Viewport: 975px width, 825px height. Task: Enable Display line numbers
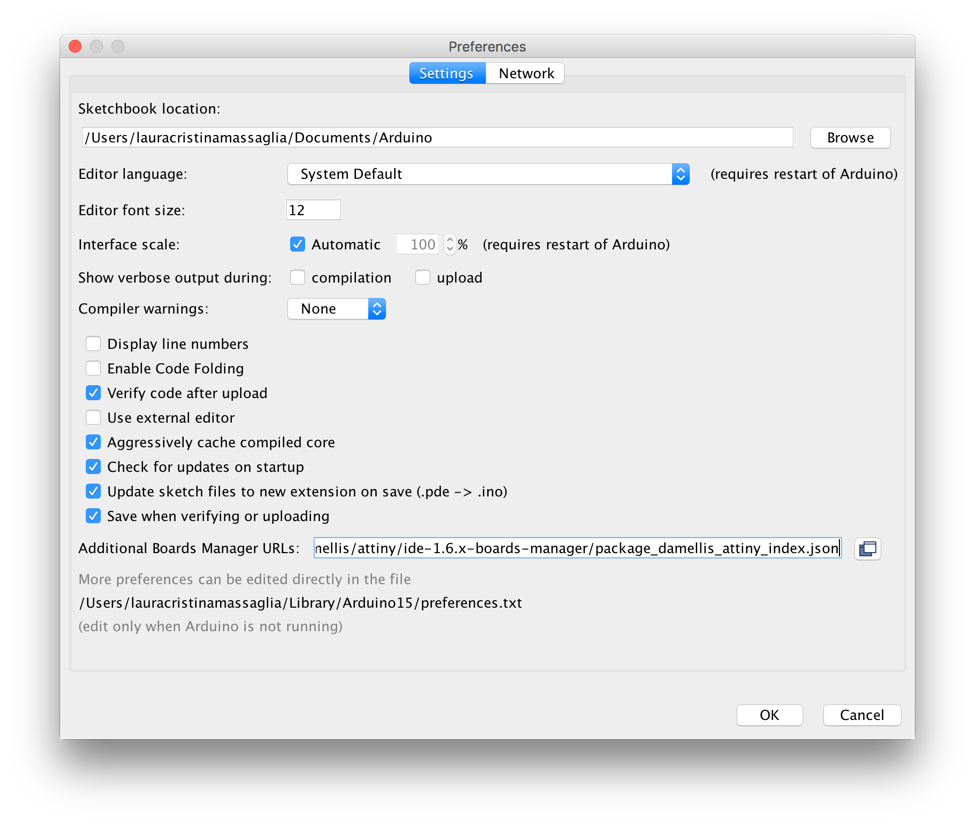click(93, 344)
